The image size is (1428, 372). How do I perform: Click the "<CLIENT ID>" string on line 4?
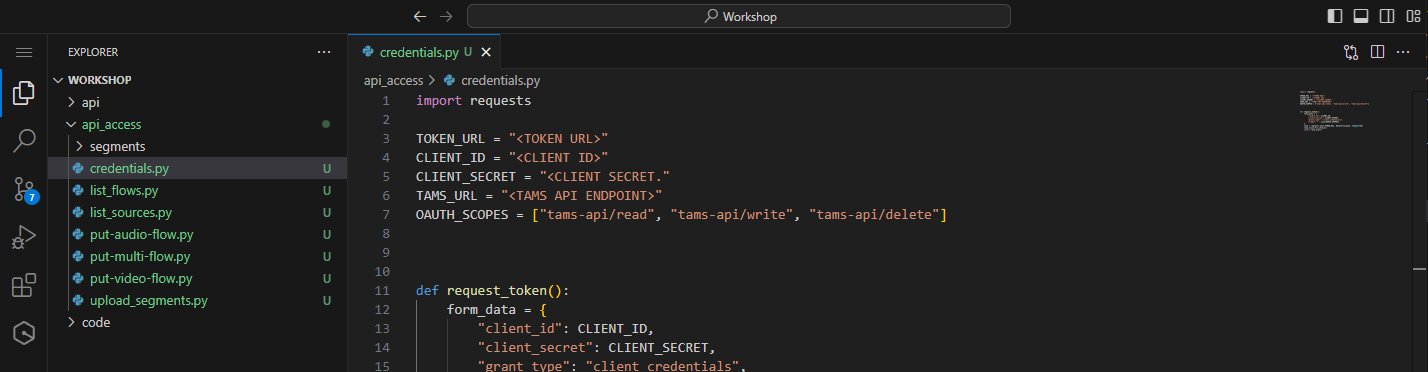[x=559, y=158]
